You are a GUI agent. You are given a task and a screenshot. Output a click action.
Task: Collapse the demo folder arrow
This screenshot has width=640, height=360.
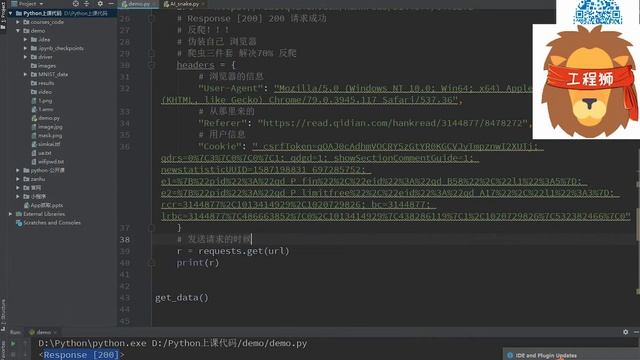click(x=18, y=31)
